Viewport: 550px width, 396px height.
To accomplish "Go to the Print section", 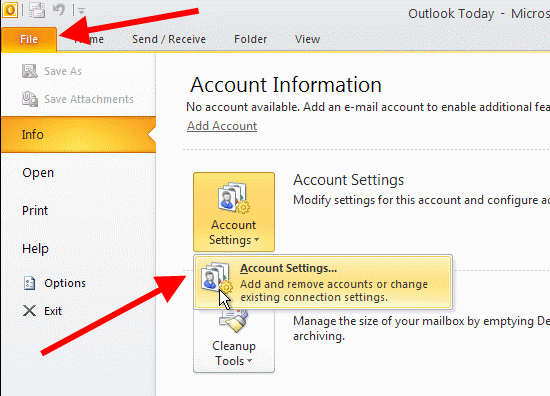I will click(35, 210).
